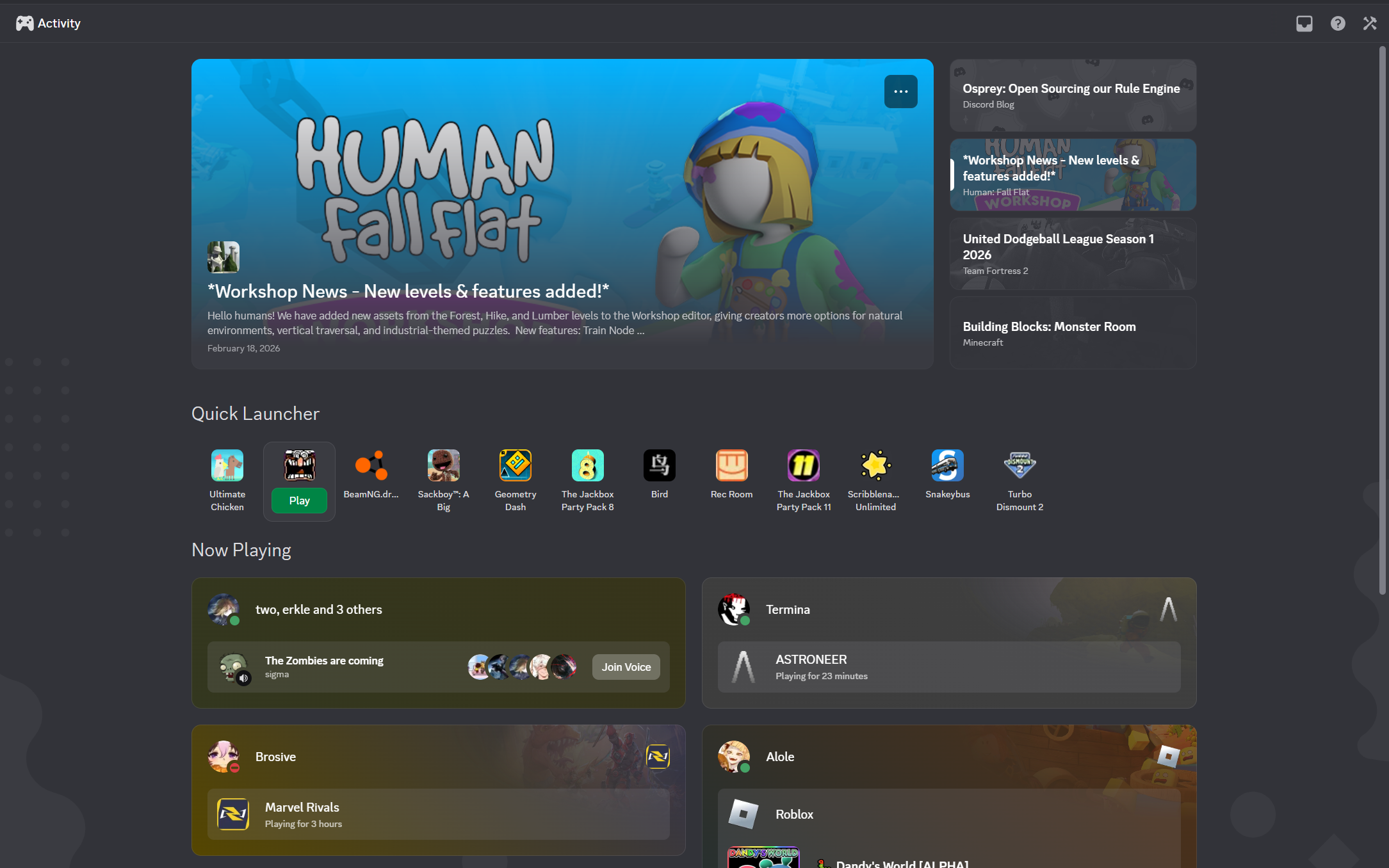
Task: Launch Turbo Dismount 2 icon
Action: pos(1020,465)
